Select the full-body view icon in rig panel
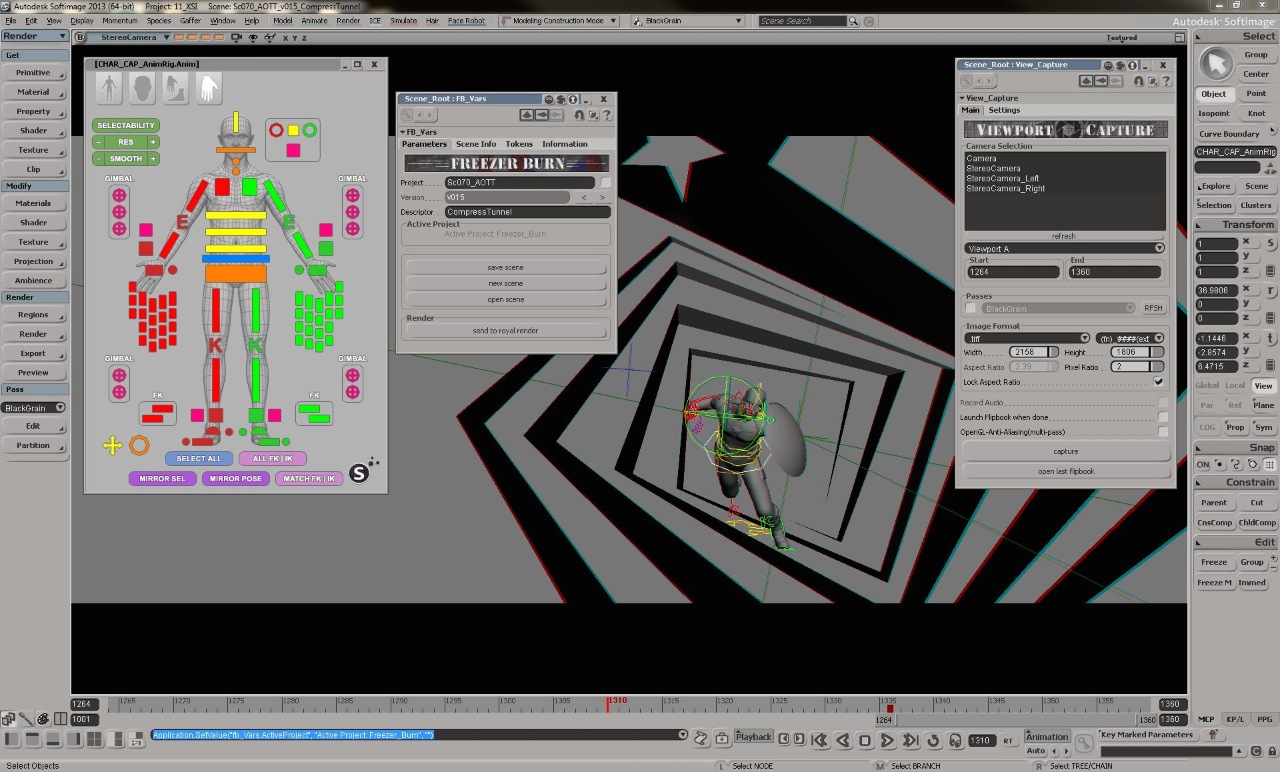 pyautogui.click(x=109, y=89)
